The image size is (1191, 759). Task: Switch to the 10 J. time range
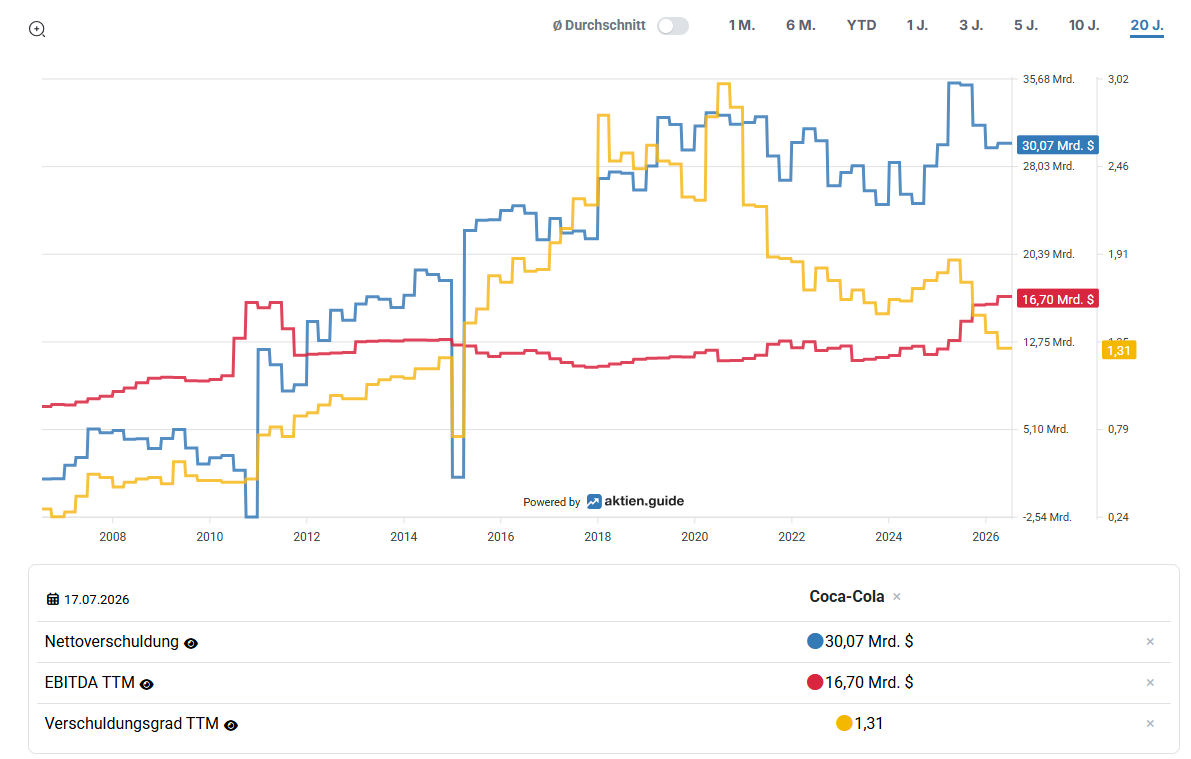[1084, 25]
